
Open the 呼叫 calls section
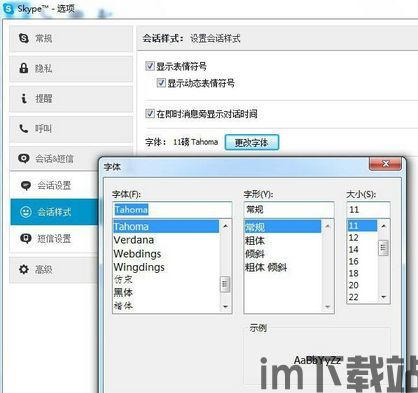[71, 129]
